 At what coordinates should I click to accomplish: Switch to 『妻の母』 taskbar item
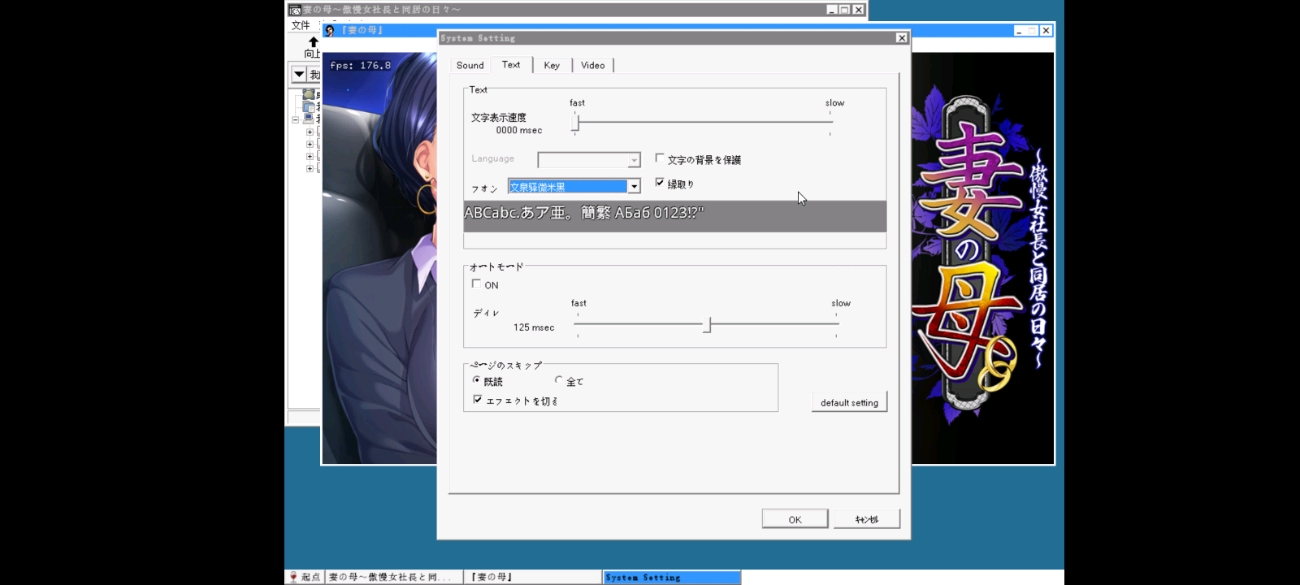533,577
